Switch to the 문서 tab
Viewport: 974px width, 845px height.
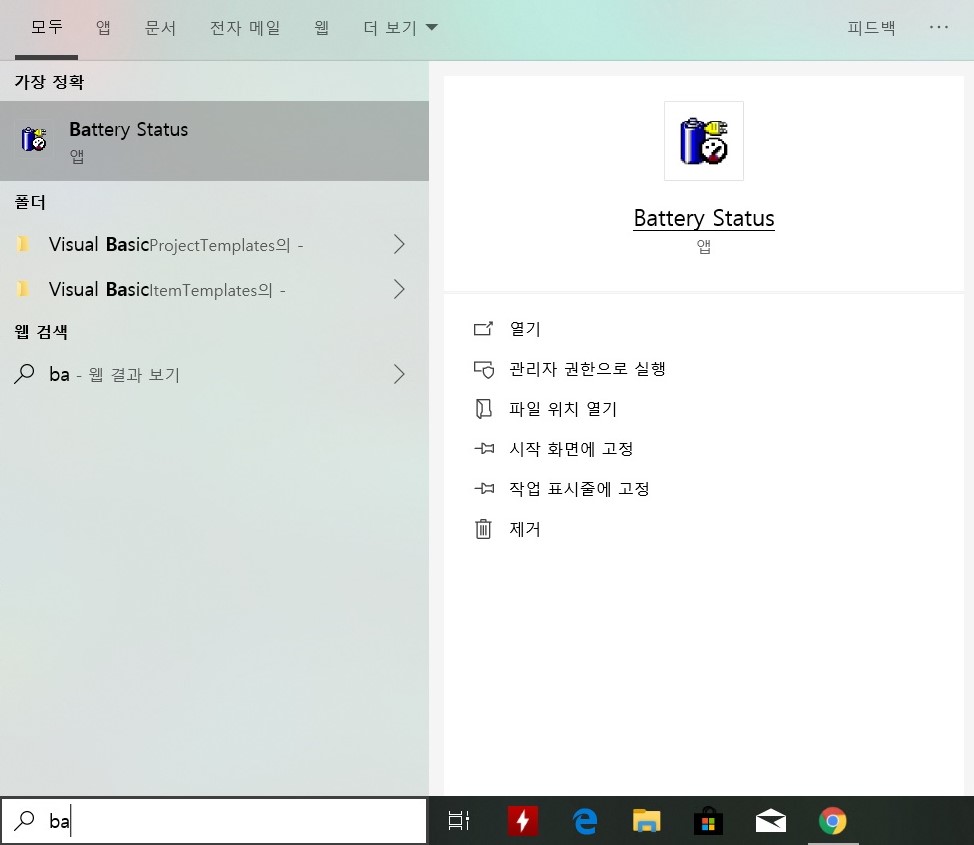(x=160, y=27)
